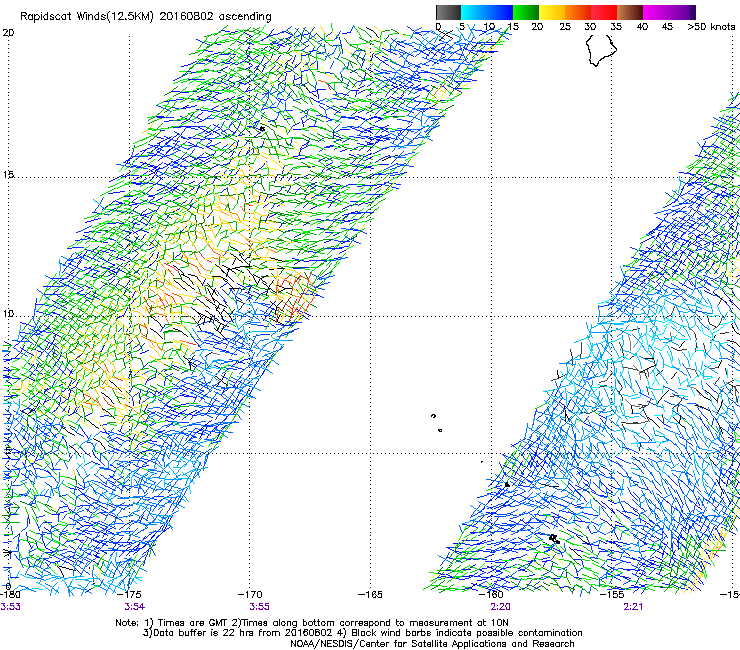The height and width of the screenshot is (650, 740).
Task: Pick the red 30–35 knots legend swatch
Action: (x=604, y=12)
